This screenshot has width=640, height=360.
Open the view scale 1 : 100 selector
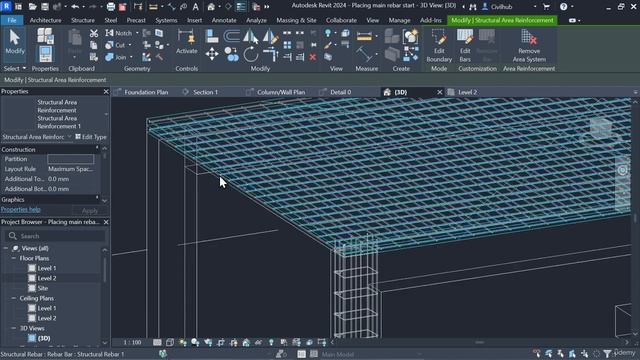click(x=132, y=342)
